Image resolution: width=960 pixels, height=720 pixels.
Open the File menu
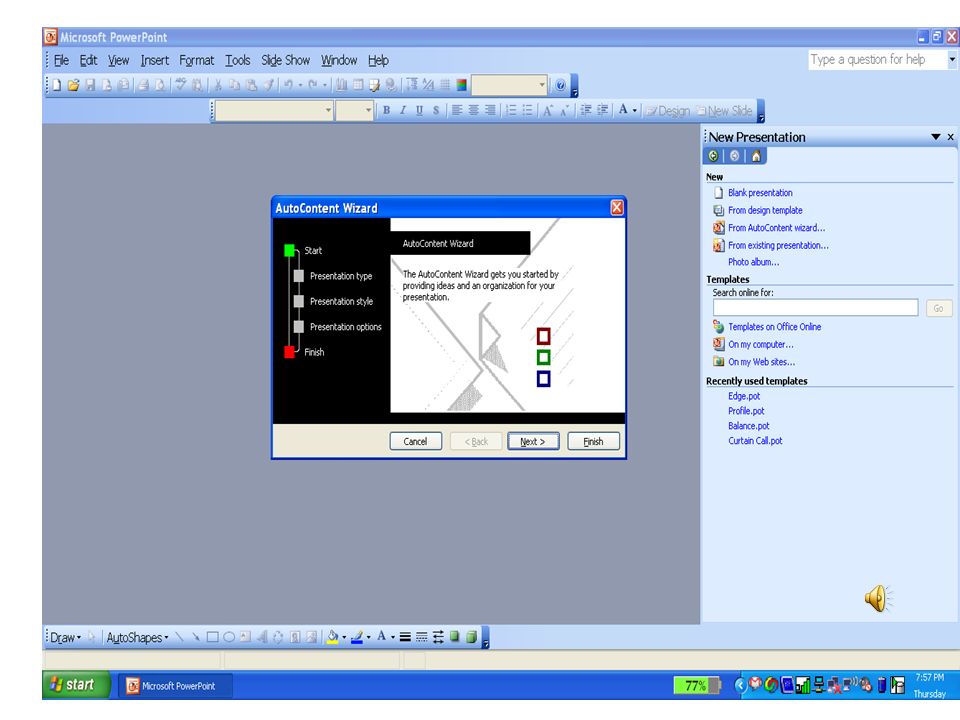pos(61,60)
